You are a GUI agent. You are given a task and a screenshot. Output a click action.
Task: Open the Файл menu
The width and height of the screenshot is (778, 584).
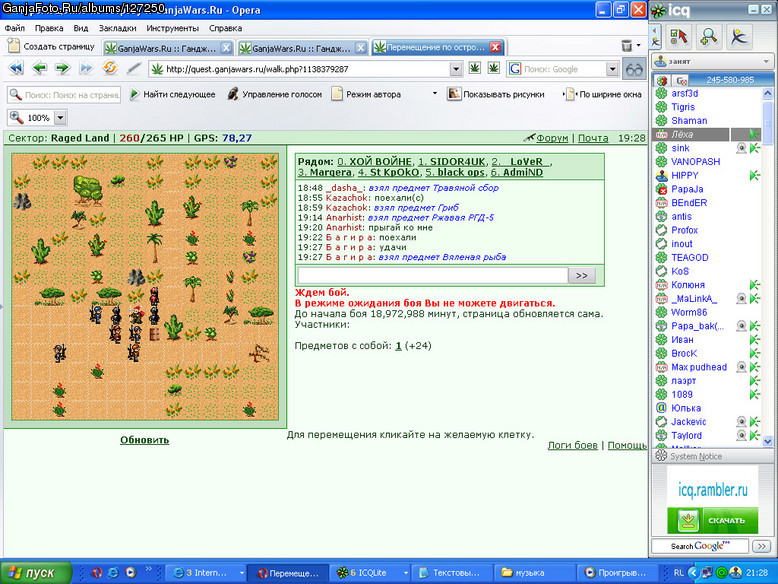click(x=15, y=28)
